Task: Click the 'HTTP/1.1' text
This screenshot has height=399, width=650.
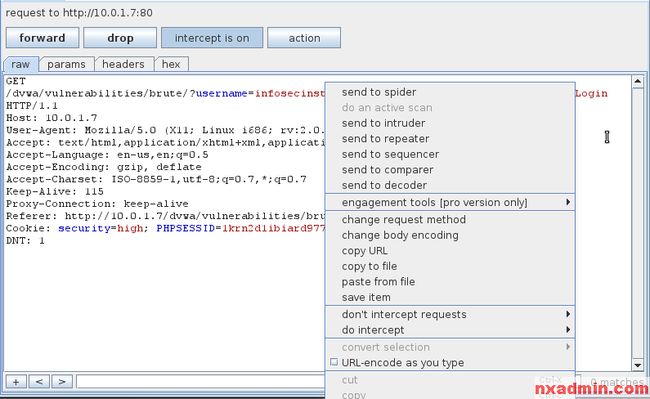Action: point(32,106)
